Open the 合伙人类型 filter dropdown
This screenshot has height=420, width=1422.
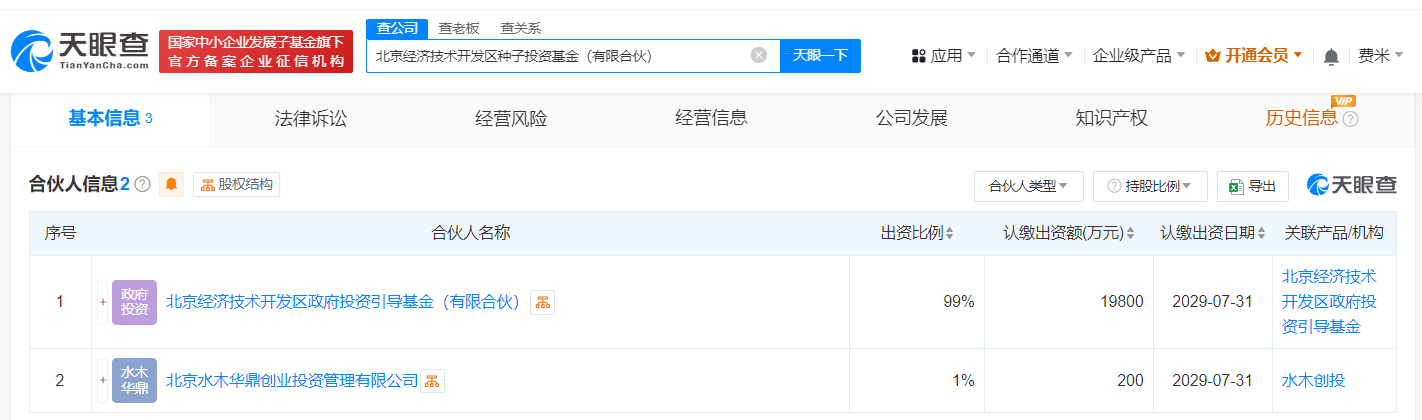point(1028,186)
